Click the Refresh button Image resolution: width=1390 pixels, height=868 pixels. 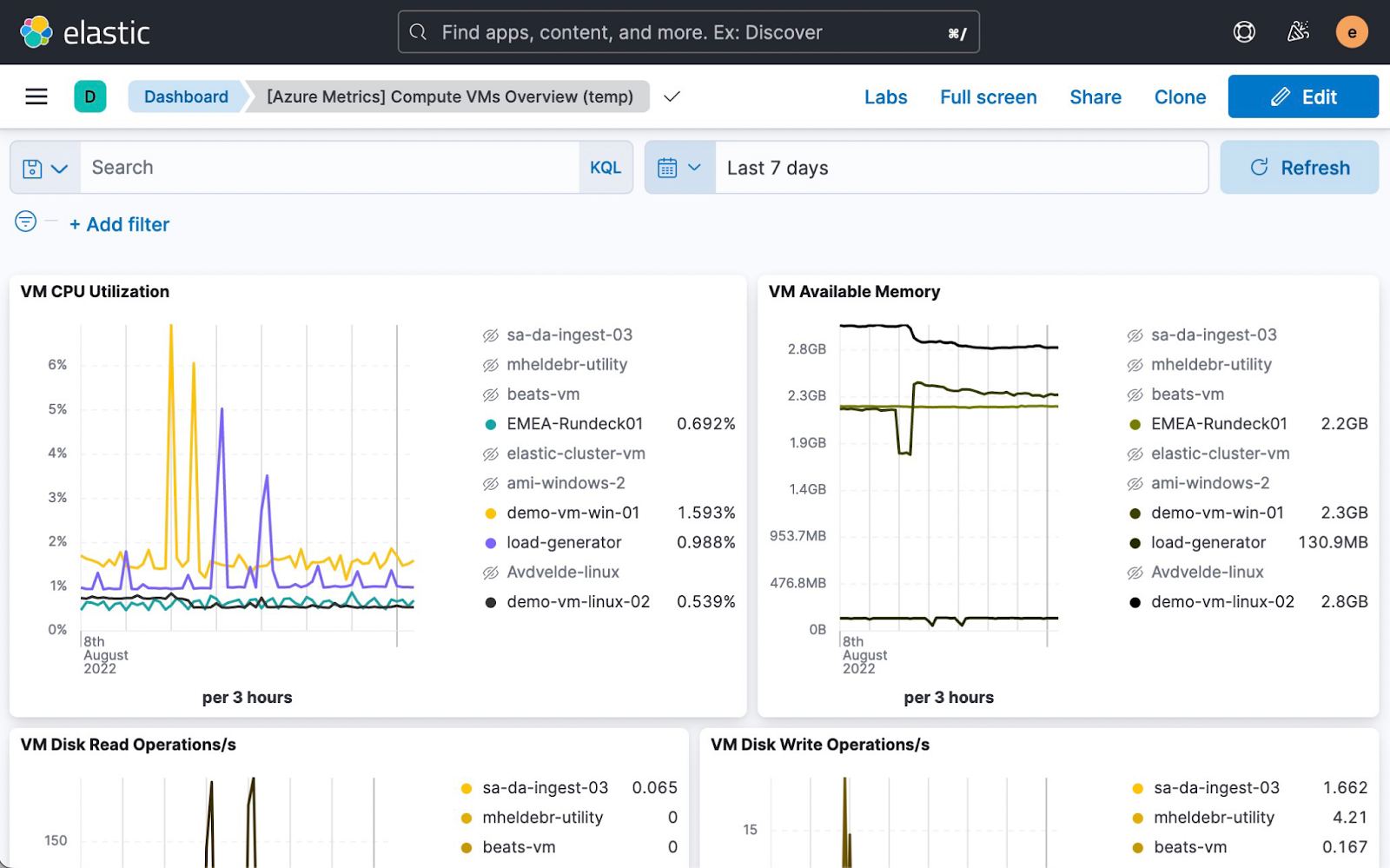(x=1300, y=167)
